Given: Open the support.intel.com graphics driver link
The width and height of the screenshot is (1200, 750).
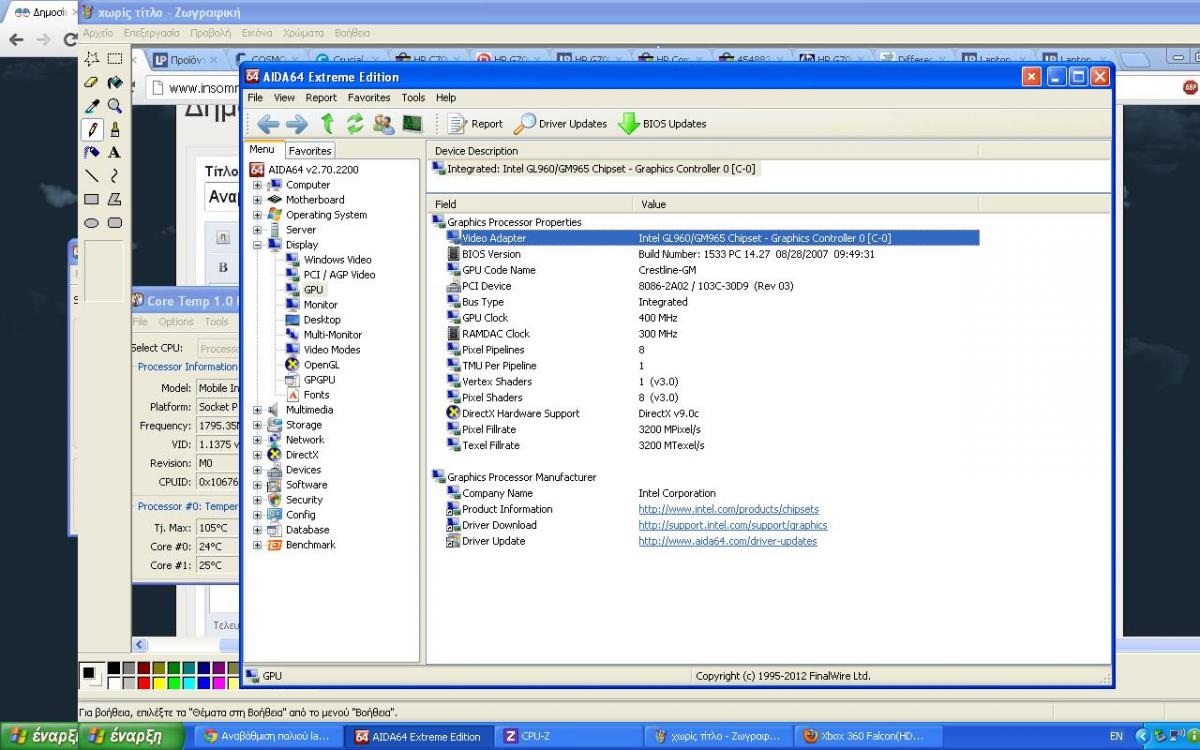Looking at the screenshot, I should click(x=733, y=525).
